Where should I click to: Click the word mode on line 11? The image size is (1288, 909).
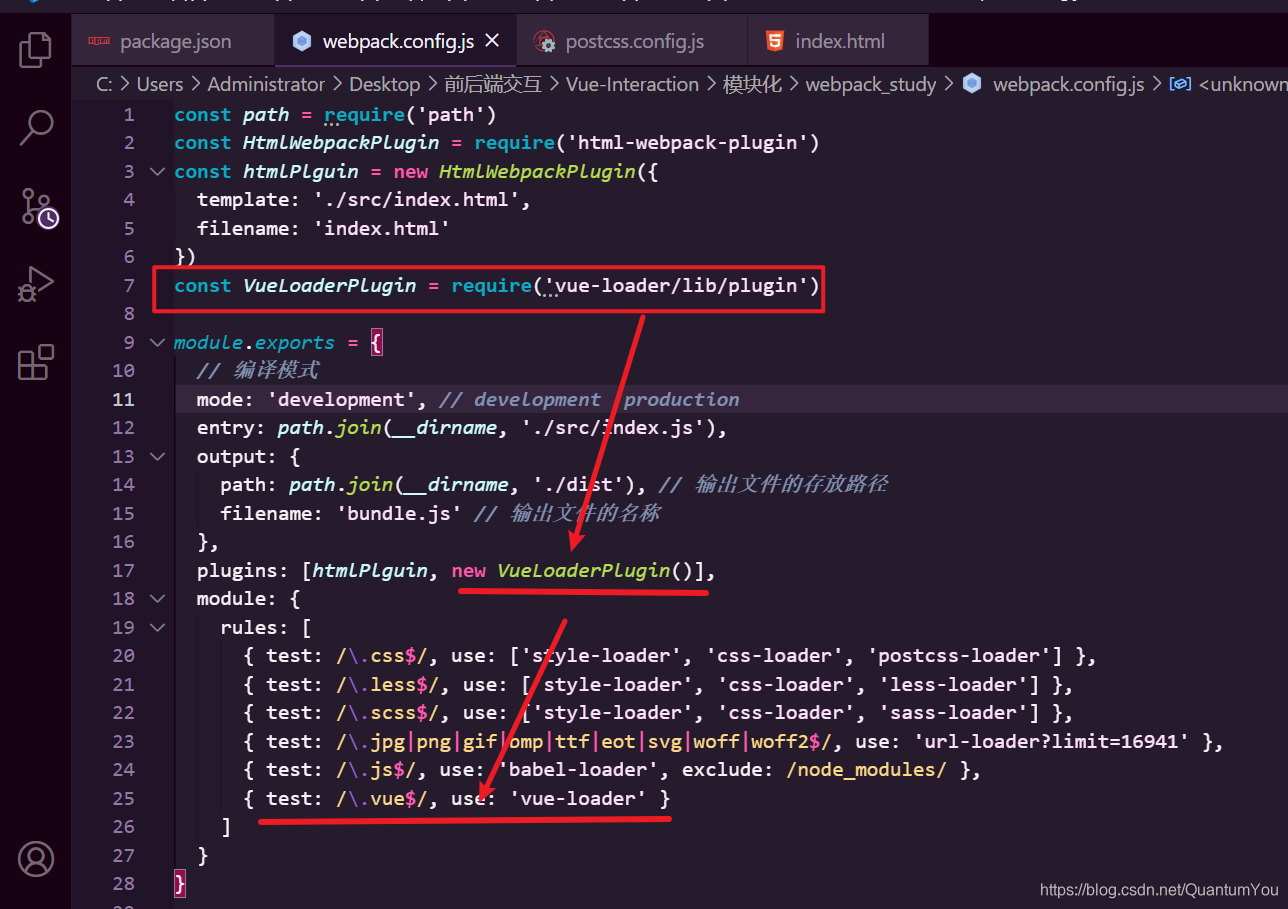tap(220, 399)
